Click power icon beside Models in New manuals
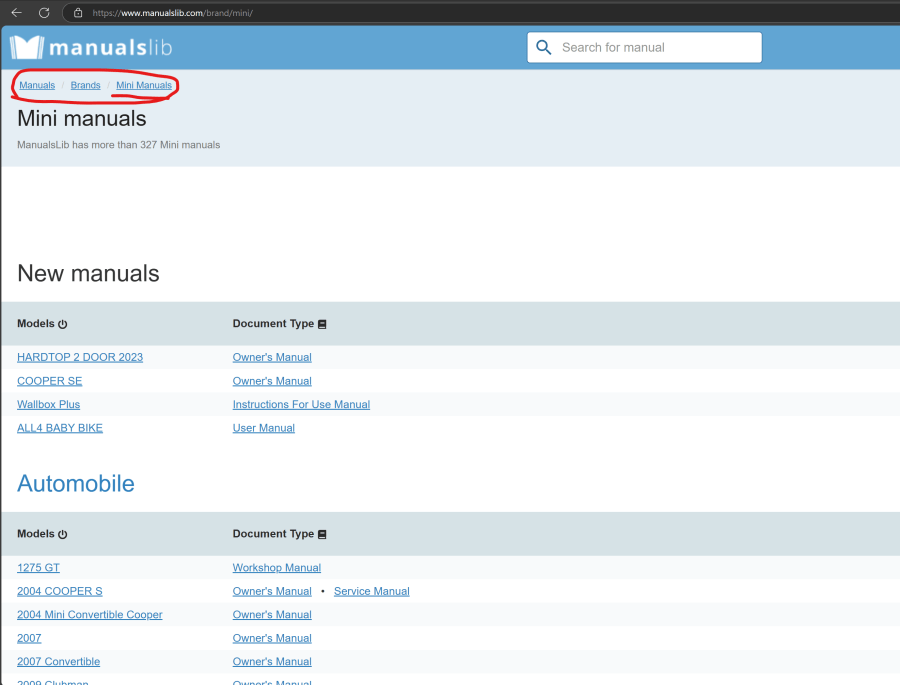 (x=63, y=325)
